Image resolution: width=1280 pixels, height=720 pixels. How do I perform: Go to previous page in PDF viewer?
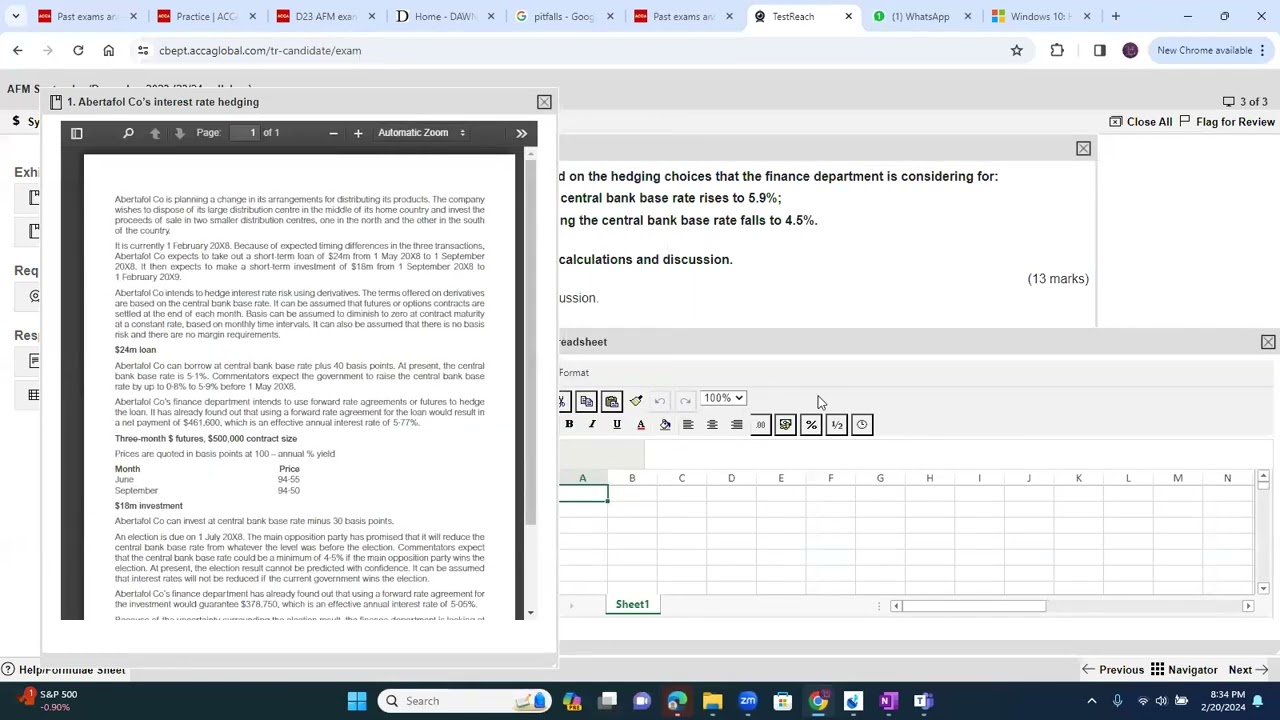(x=155, y=133)
